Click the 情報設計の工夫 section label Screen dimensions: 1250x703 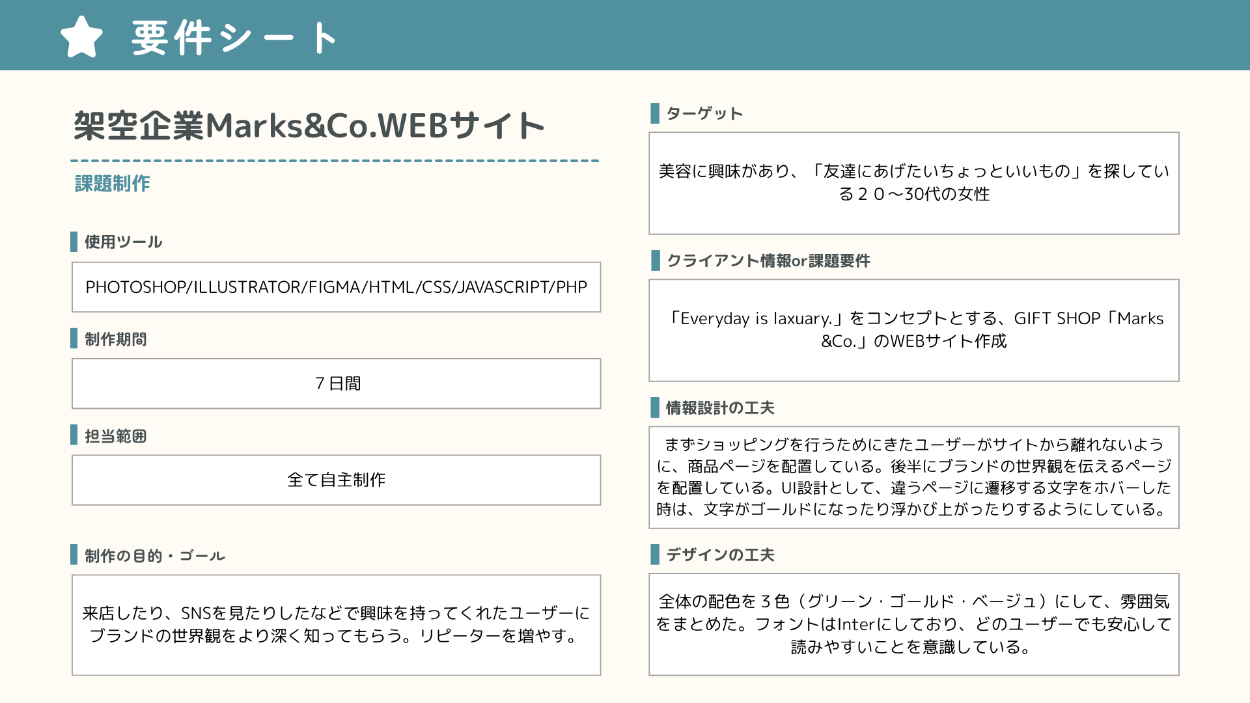pos(720,408)
